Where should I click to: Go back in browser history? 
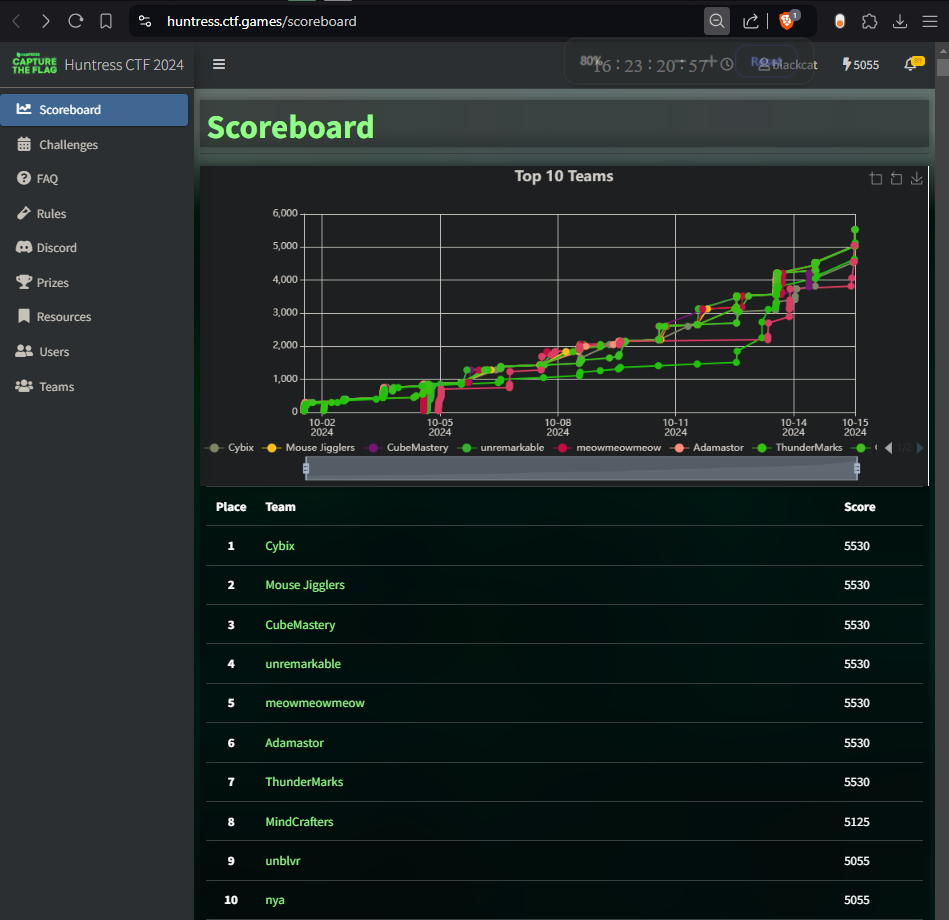tap(17, 22)
